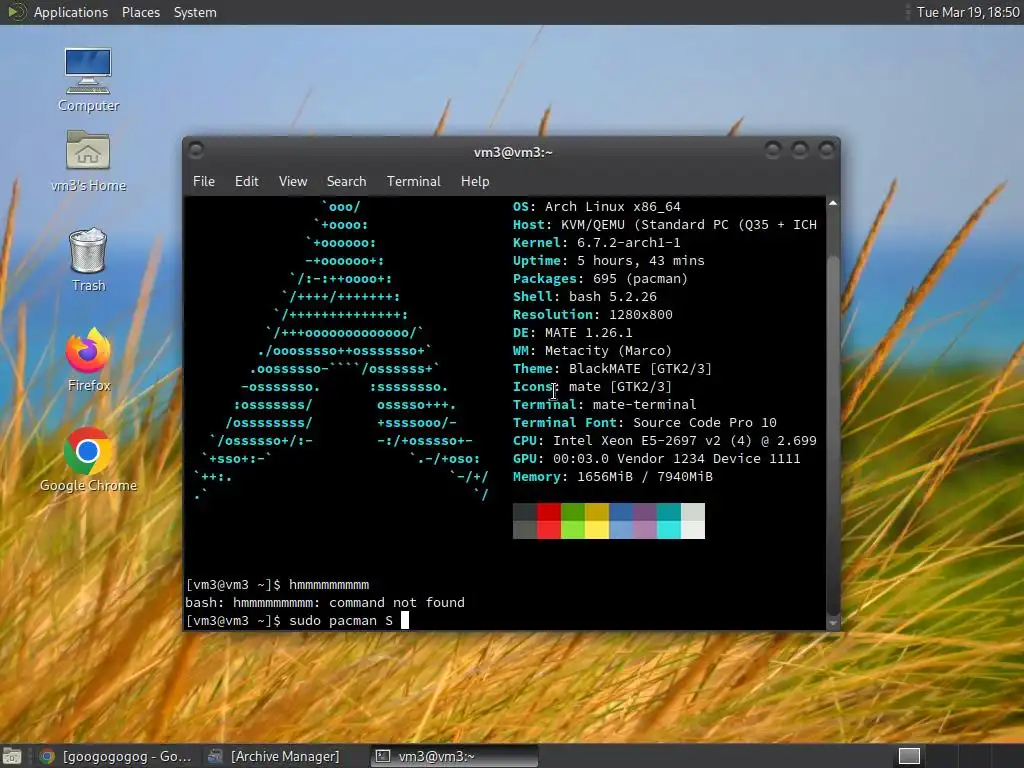The height and width of the screenshot is (768, 1024).
Task: Click the 'Kernel: 6.7.2-arch1-1' line
Action: (x=596, y=242)
